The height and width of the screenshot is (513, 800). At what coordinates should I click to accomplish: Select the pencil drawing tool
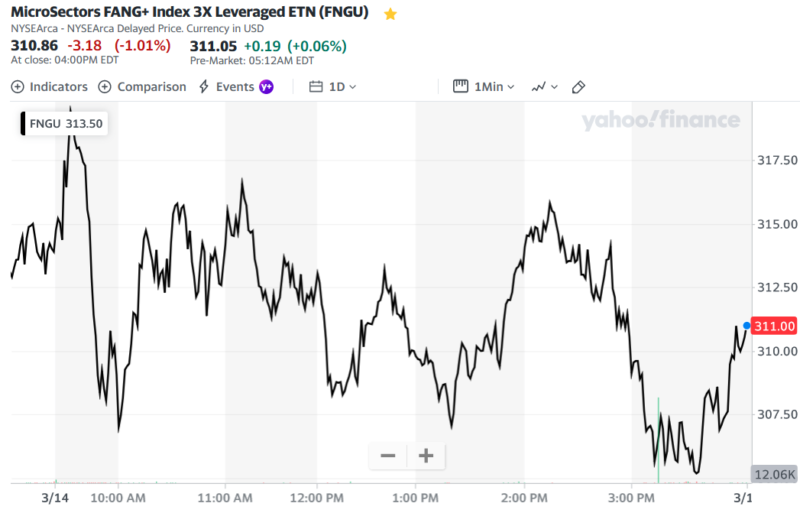578,87
